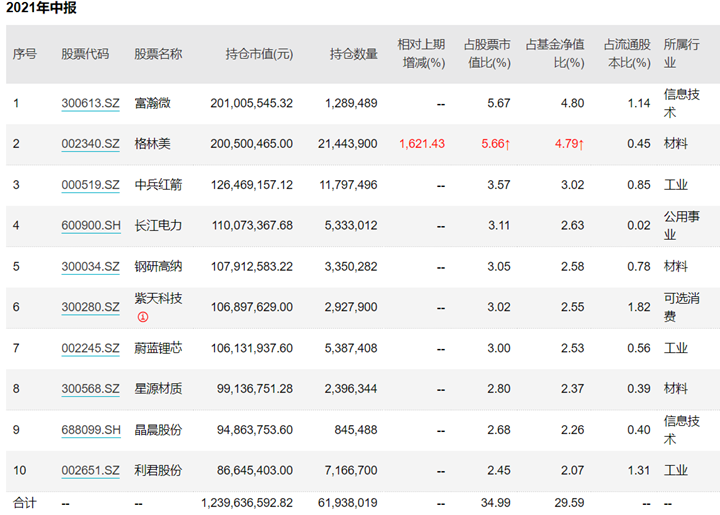Open stock code link 600900.SH
Screen dimensions: 720x515
click(91, 225)
